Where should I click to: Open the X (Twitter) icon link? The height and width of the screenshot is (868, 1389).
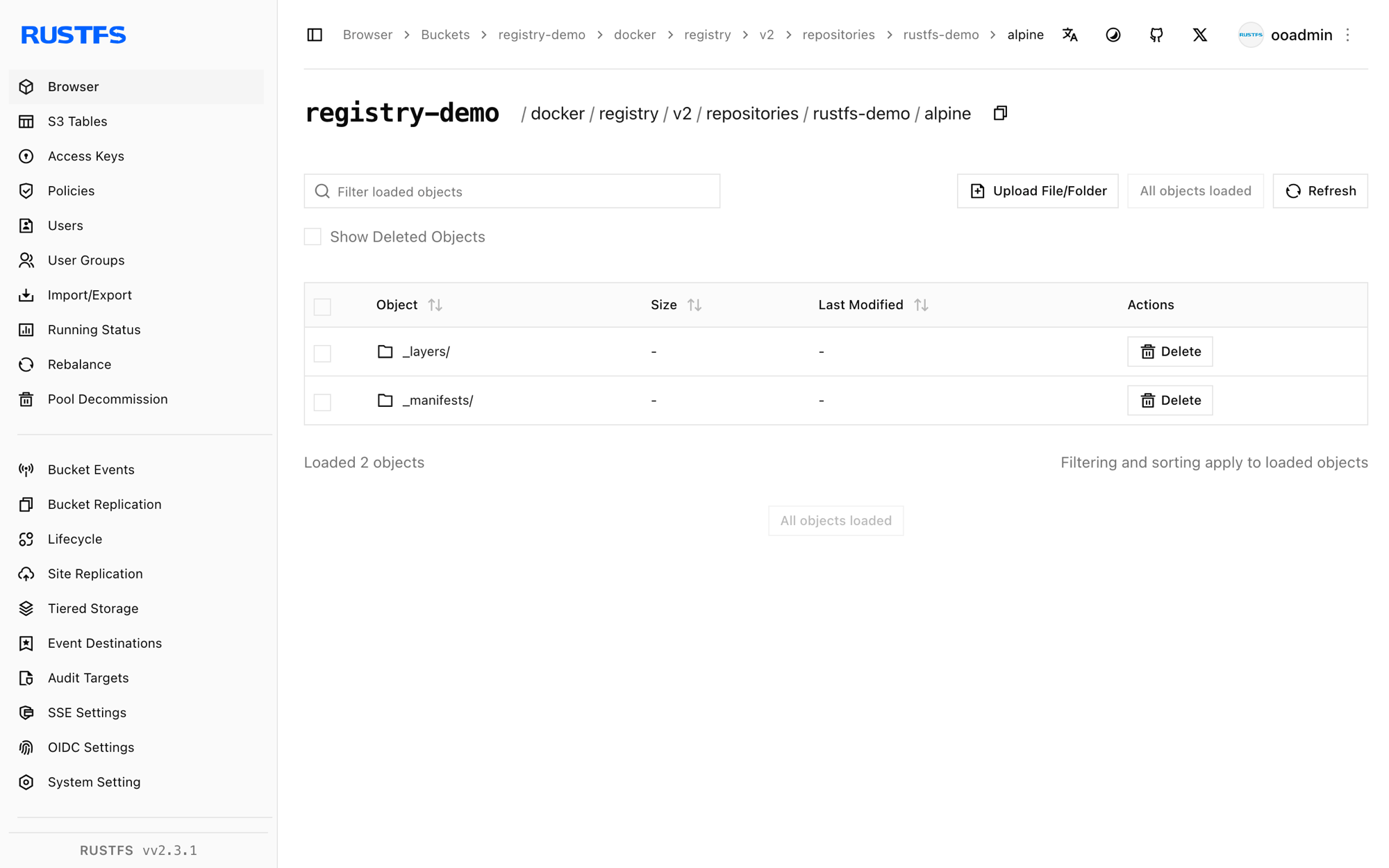[x=1199, y=35]
